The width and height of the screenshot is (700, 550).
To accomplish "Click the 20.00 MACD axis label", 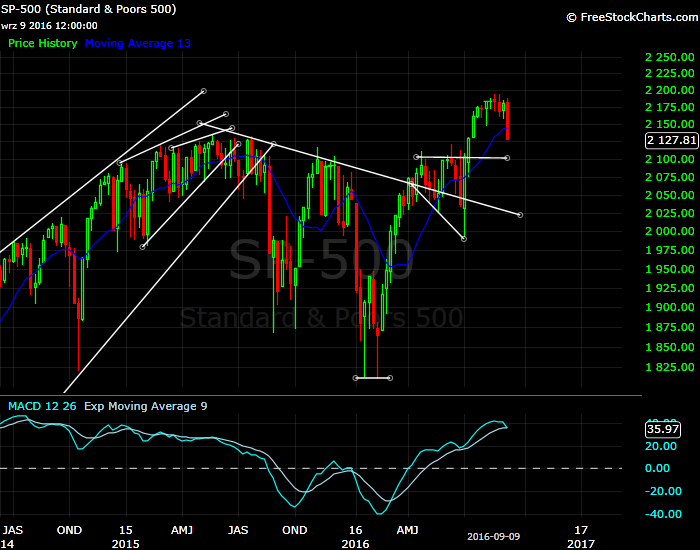I will click(x=661, y=446).
